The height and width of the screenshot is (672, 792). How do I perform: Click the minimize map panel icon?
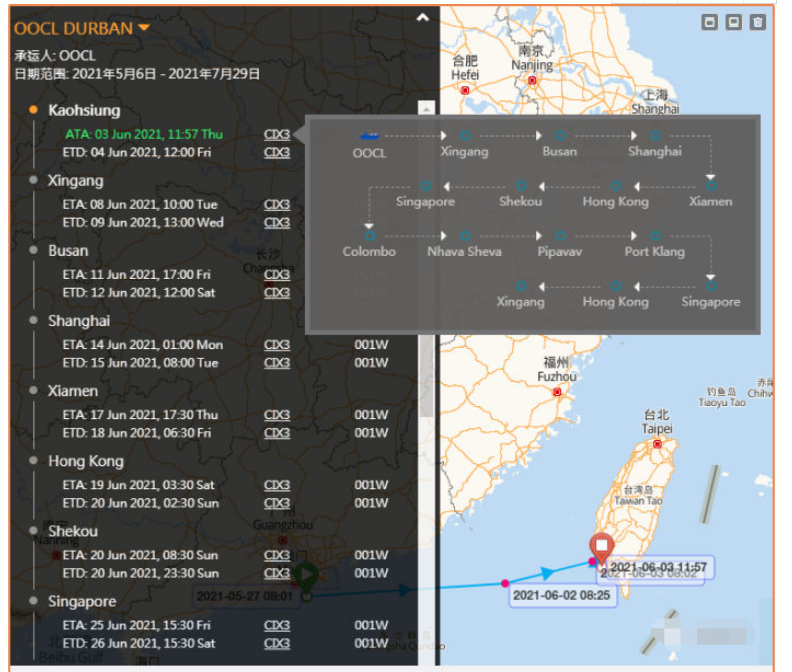709,22
